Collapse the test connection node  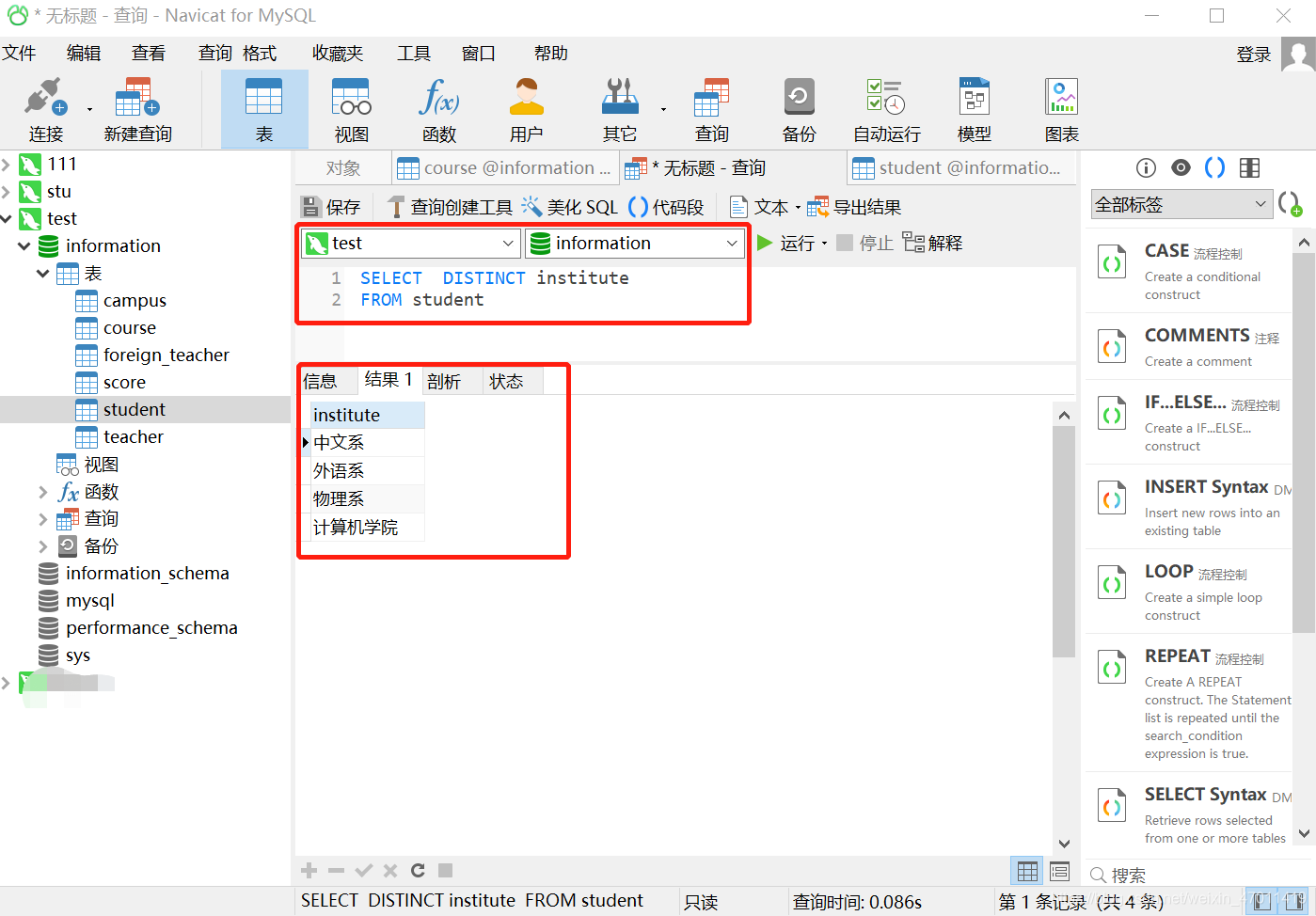[x=7, y=219]
